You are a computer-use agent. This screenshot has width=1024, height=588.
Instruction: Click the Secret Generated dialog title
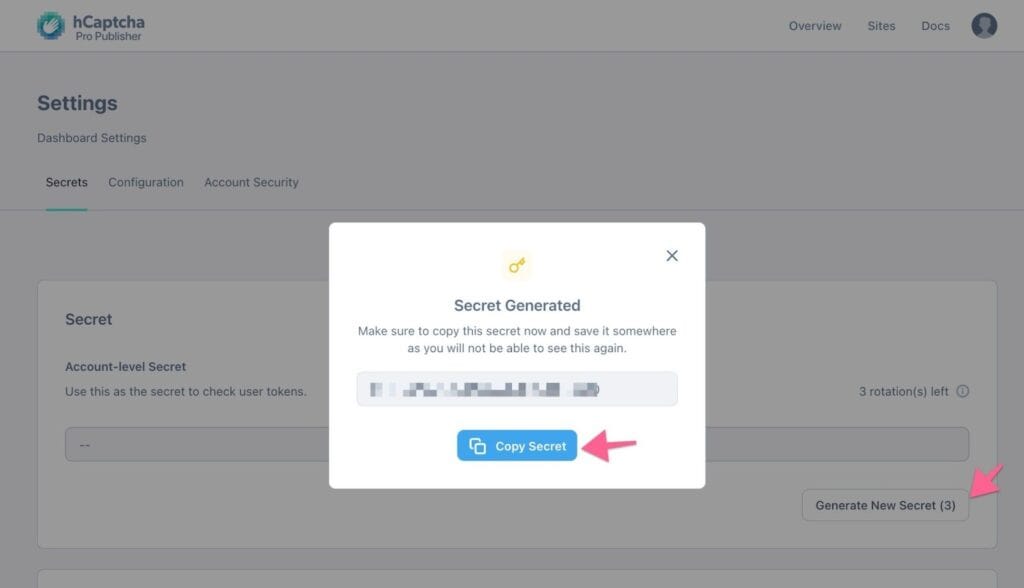pyautogui.click(x=517, y=305)
